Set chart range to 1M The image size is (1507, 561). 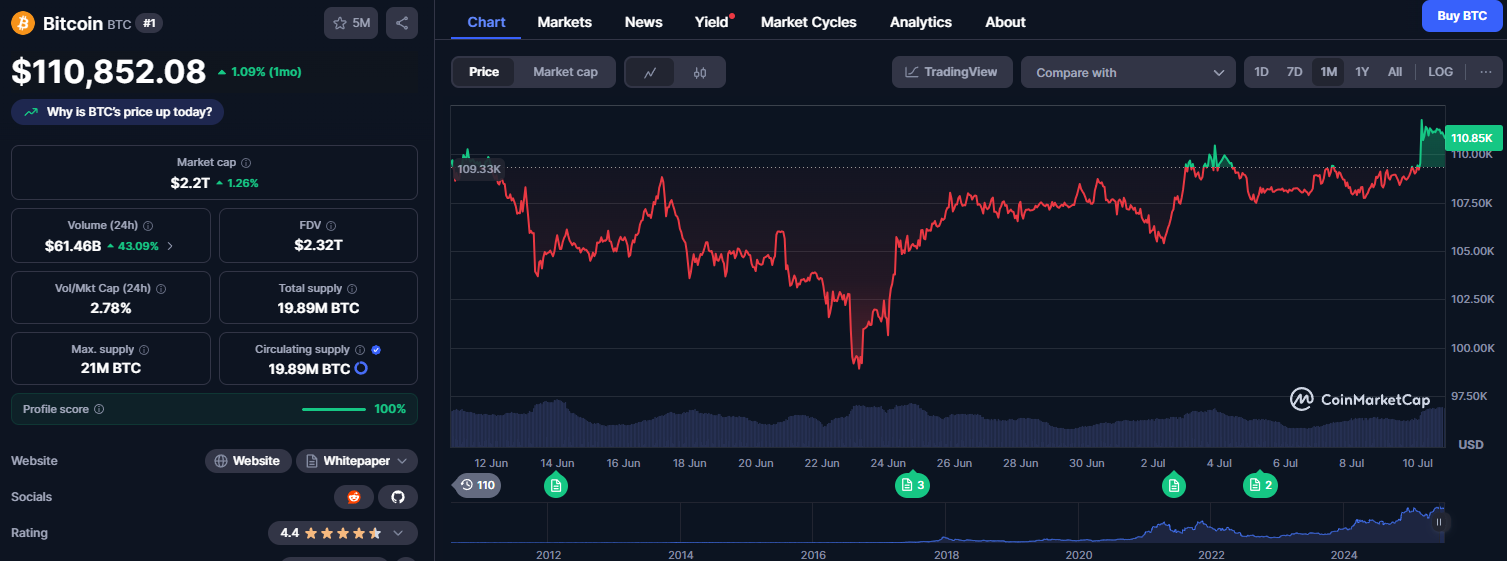[1328, 72]
